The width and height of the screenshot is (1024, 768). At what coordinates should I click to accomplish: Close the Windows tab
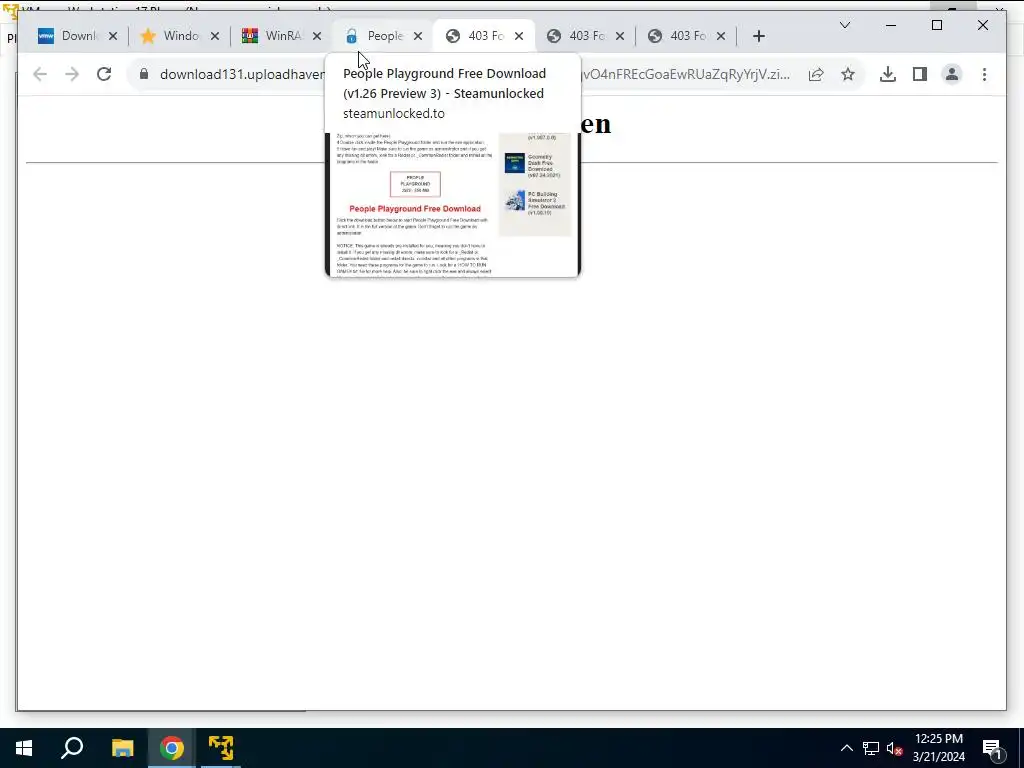[215, 36]
